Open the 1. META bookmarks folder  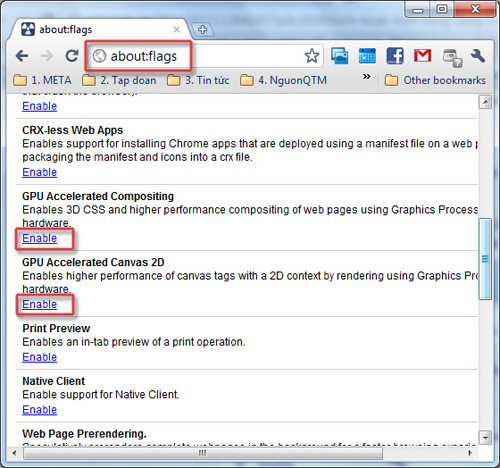click(x=42, y=80)
